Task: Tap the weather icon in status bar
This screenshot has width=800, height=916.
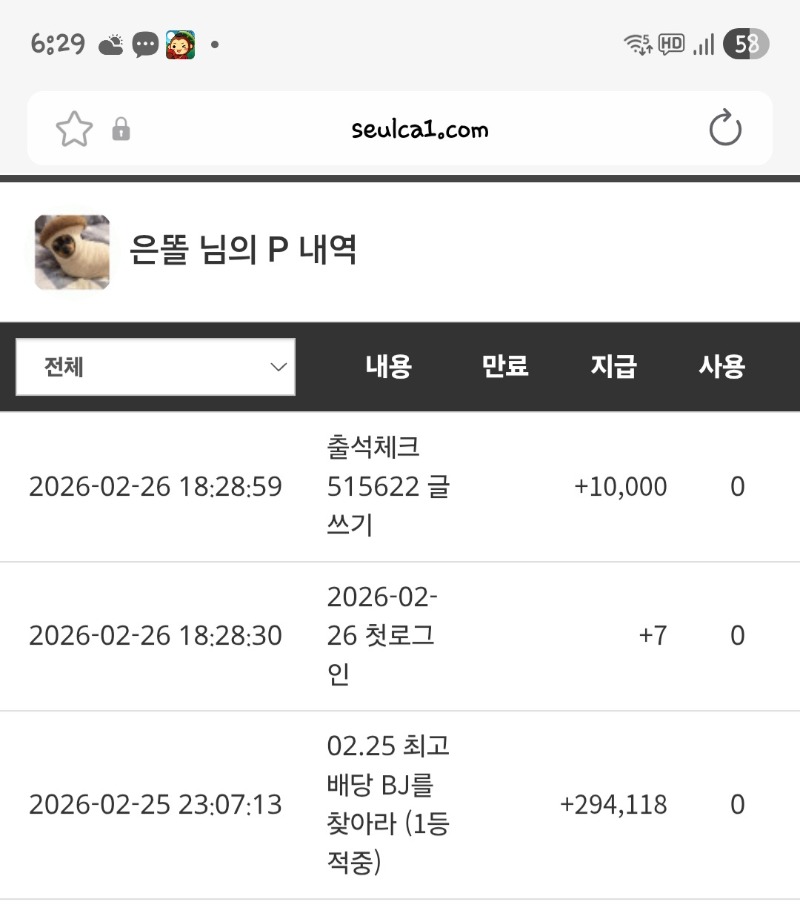Action: (x=111, y=44)
